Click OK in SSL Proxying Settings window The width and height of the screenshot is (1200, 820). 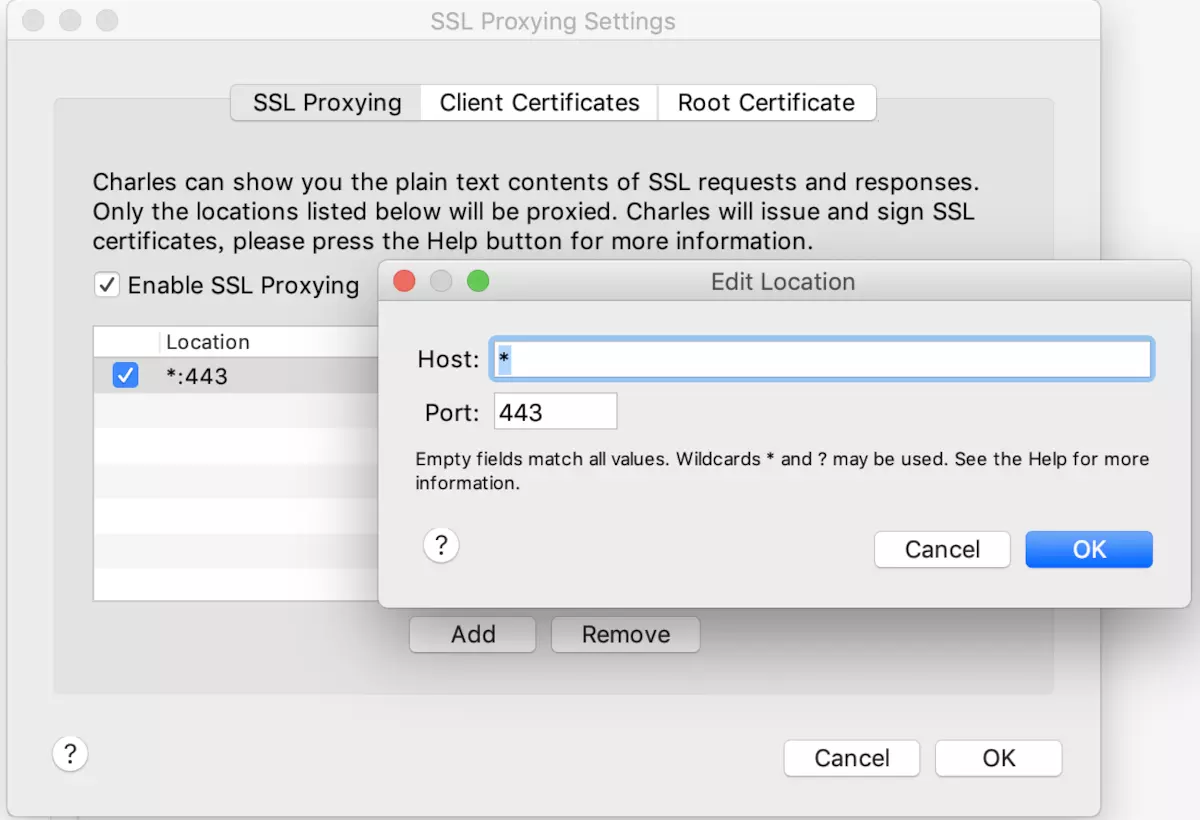998,758
